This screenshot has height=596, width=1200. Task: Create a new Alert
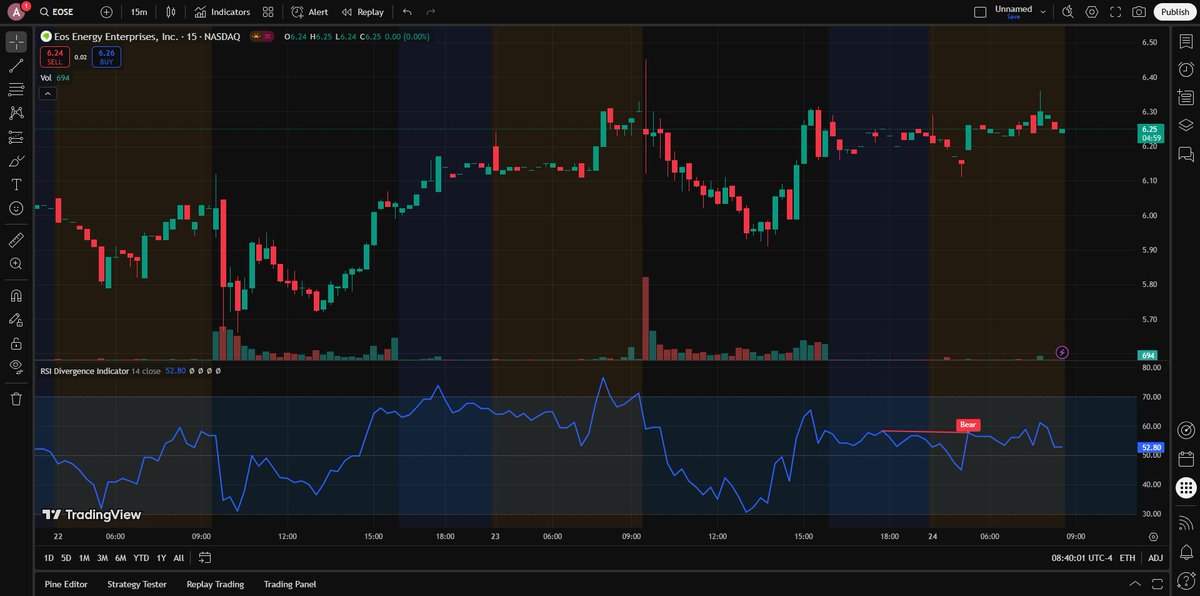coord(309,12)
